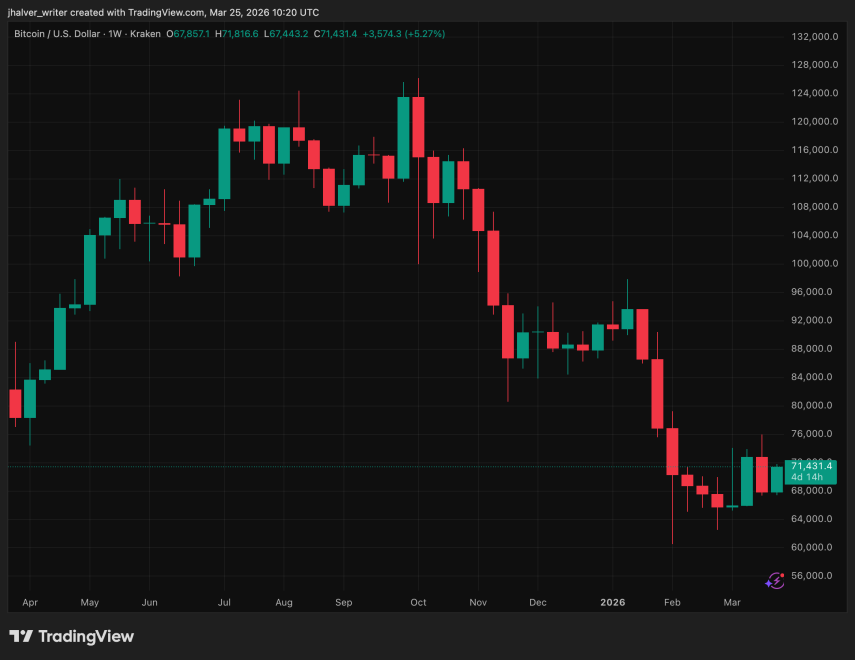855x660 pixels.
Task: Click the 56,000.0 price scale label
Action: pyautogui.click(x=813, y=576)
